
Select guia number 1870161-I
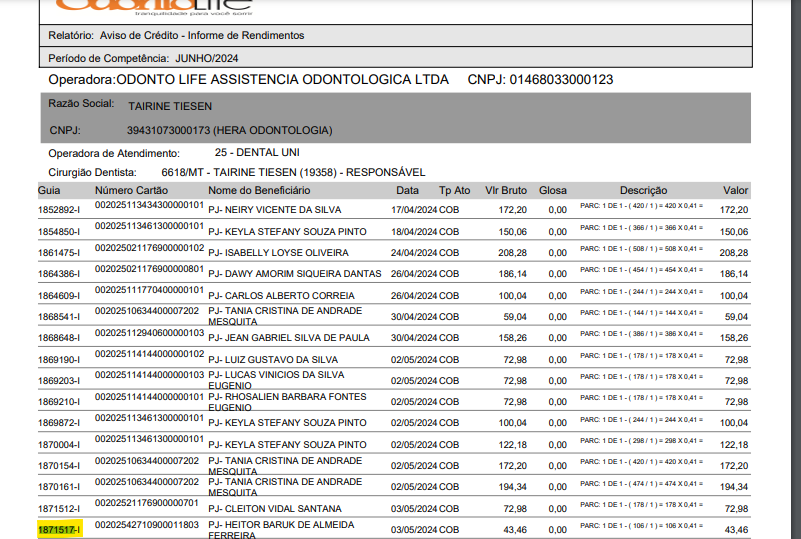point(59,487)
